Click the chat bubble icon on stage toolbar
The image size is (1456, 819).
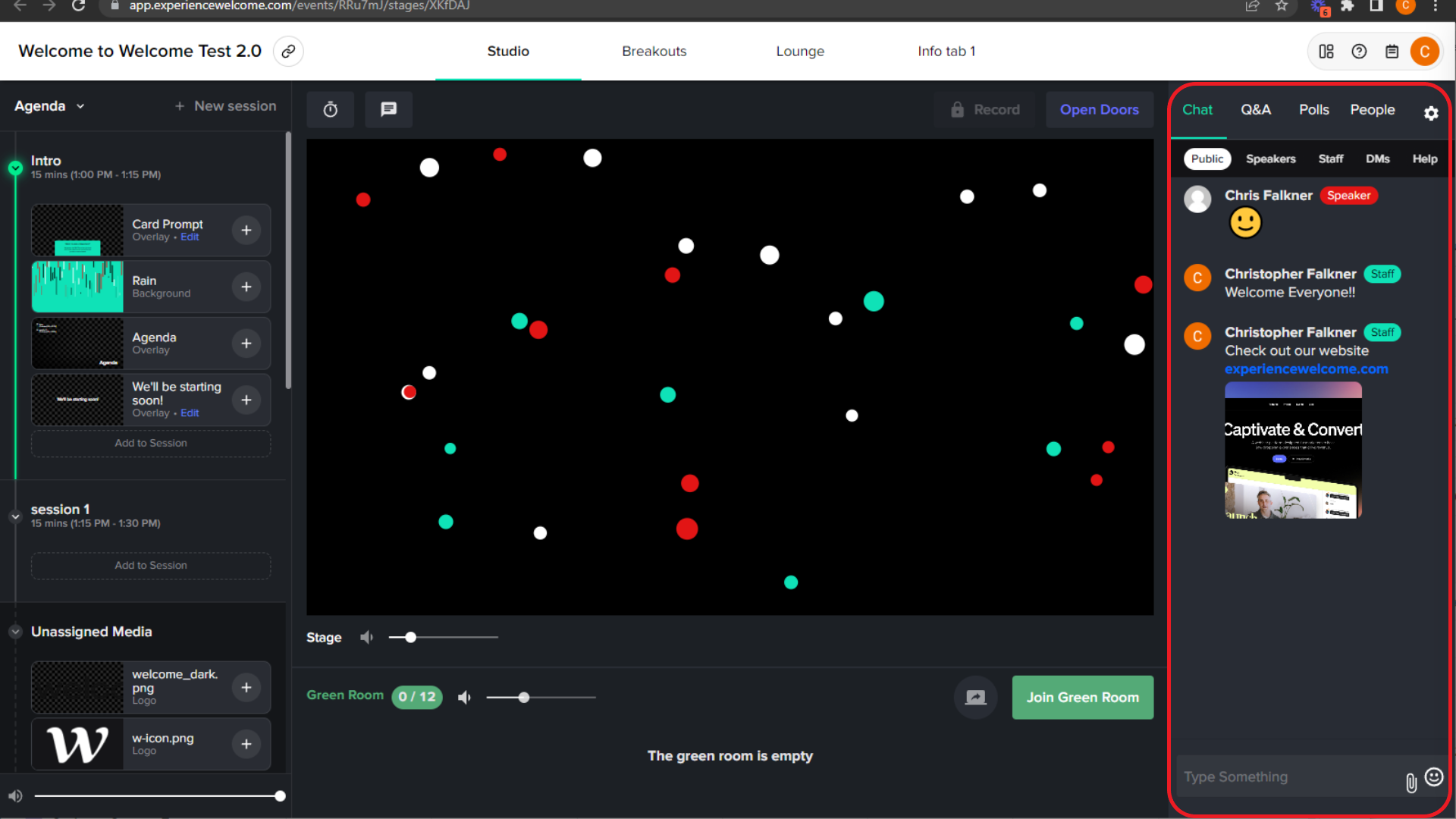388,109
